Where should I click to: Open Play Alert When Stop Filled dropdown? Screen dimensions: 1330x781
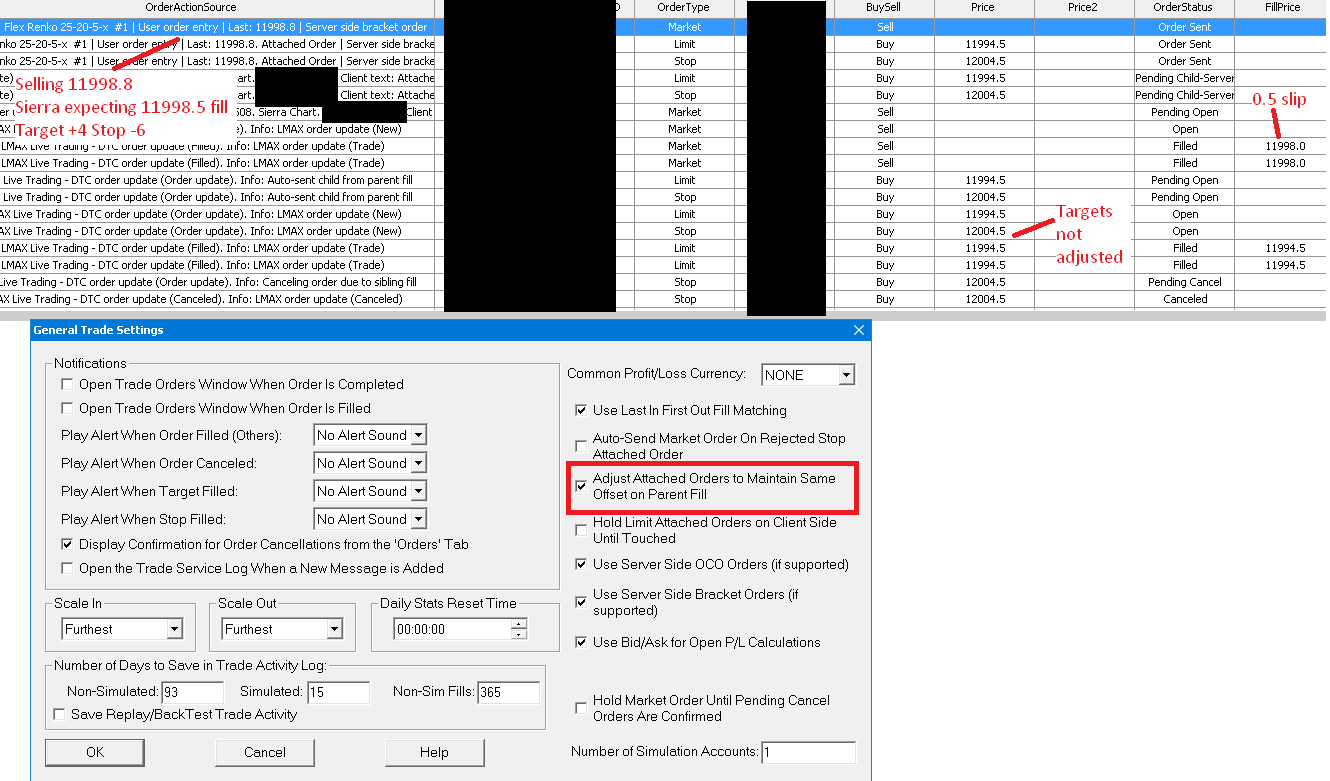coord(418,519)
